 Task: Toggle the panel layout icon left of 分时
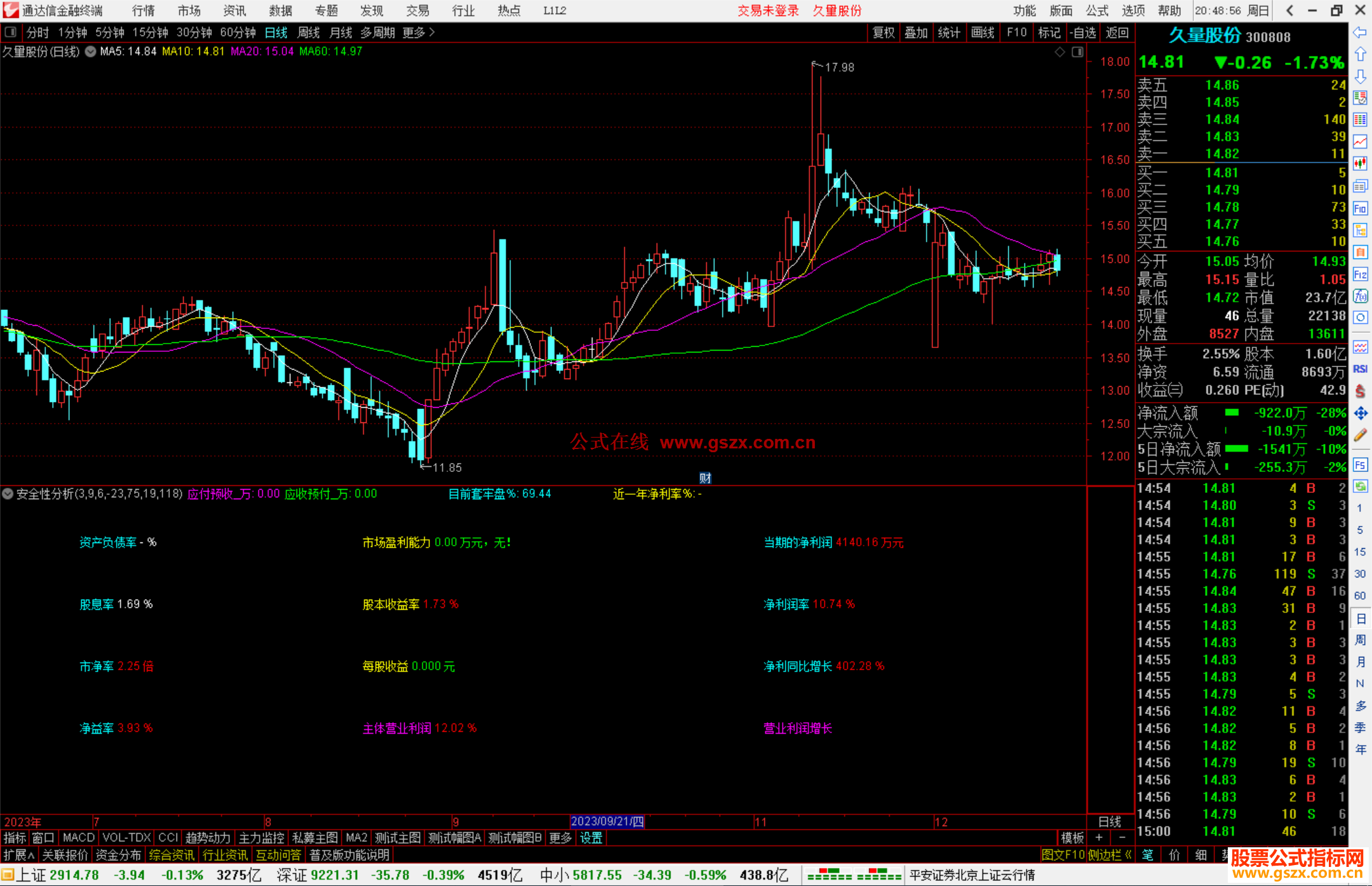tap(11, 32)
